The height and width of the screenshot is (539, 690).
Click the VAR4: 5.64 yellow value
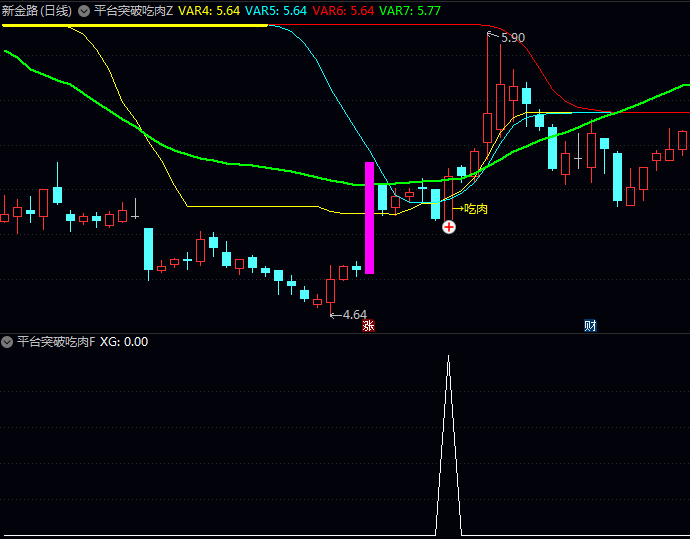tap(209, 11)
